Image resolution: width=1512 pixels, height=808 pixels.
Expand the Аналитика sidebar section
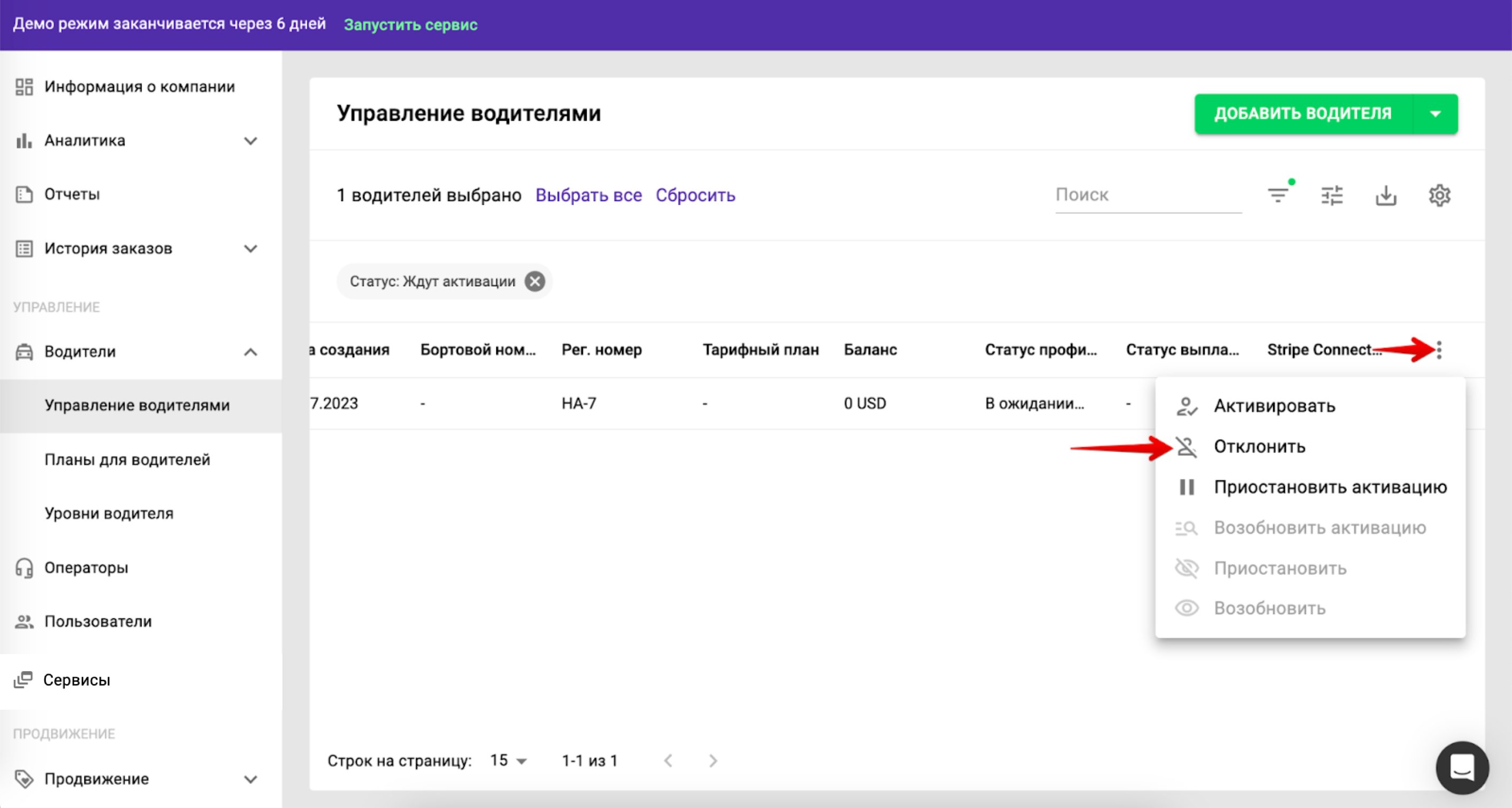(x=251, y=141)
